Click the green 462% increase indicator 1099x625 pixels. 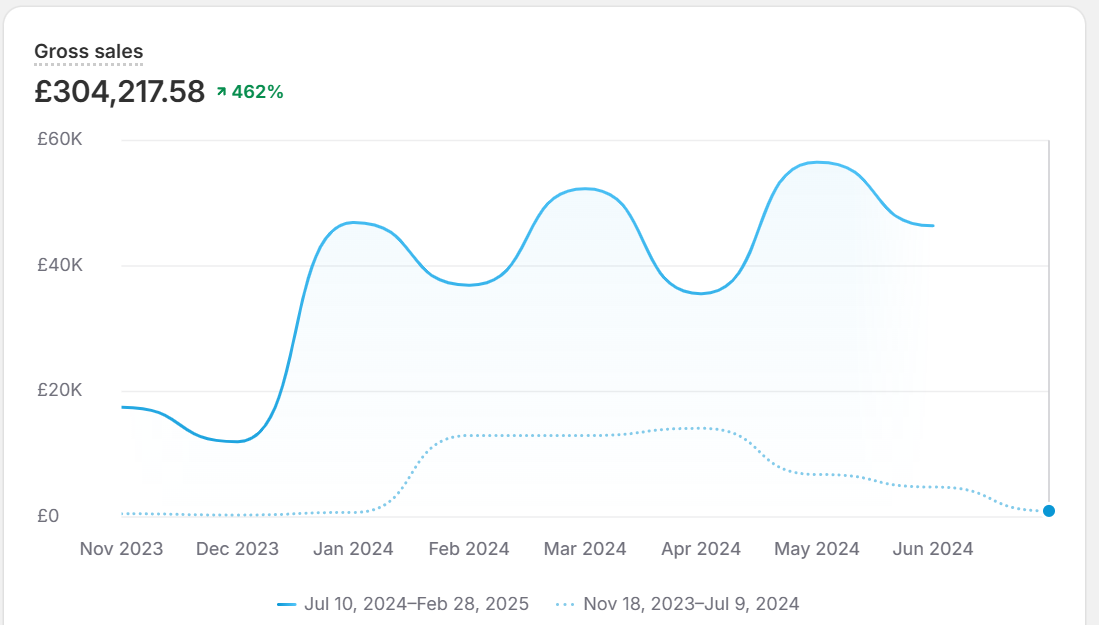click(x=250, y=92)
